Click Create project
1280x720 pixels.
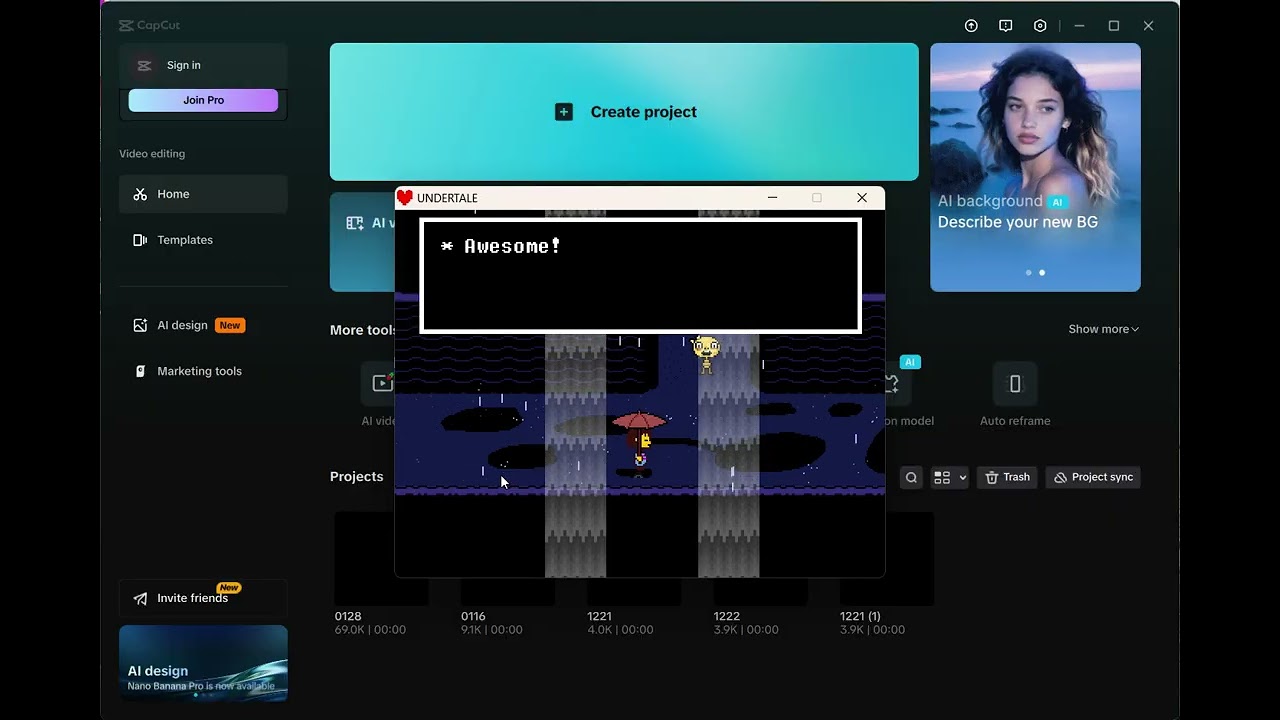(624, 112)
